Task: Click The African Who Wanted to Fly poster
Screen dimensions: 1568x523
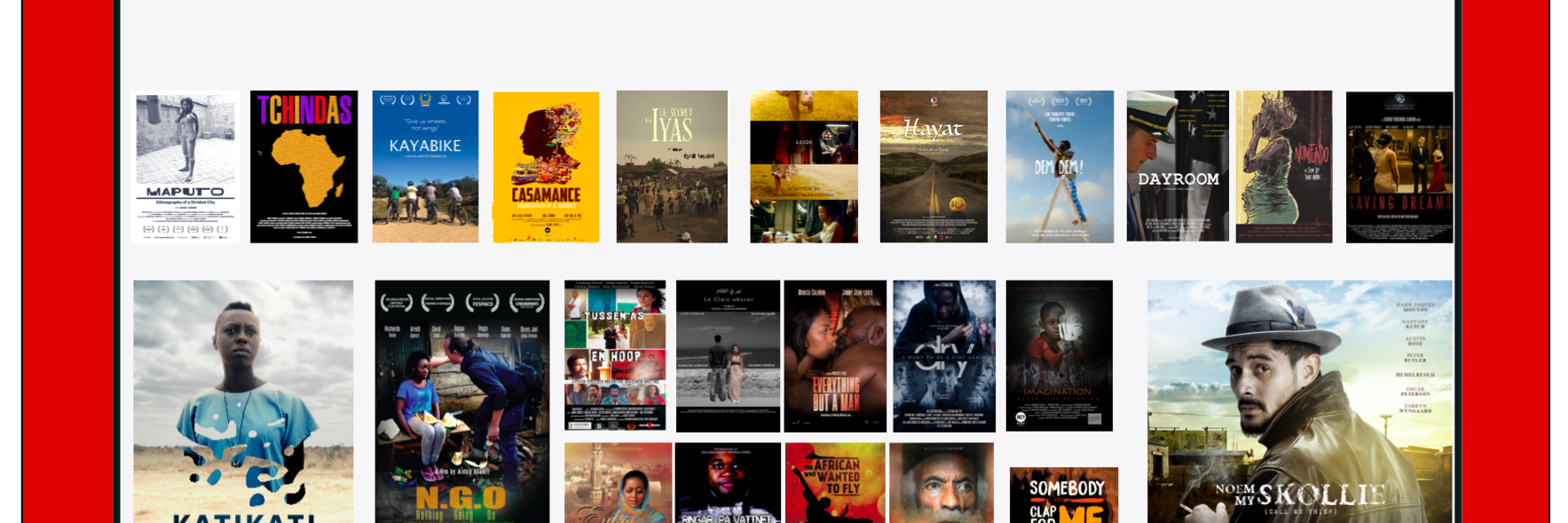Action: [835, 483]
